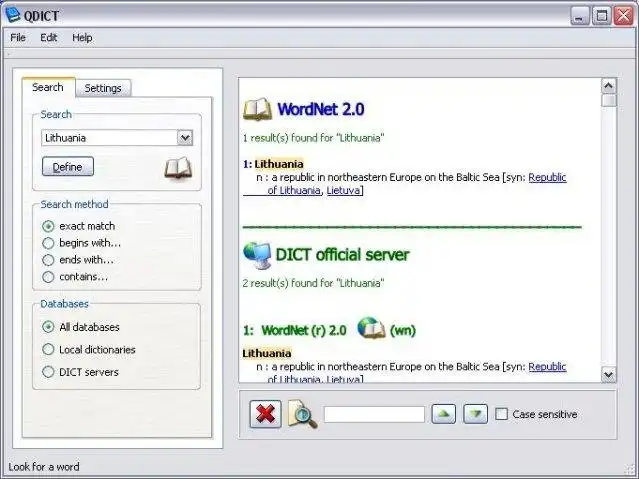Click the results scrollbar down arrow
Screen dimensions: 639x479
pos(608,374)
